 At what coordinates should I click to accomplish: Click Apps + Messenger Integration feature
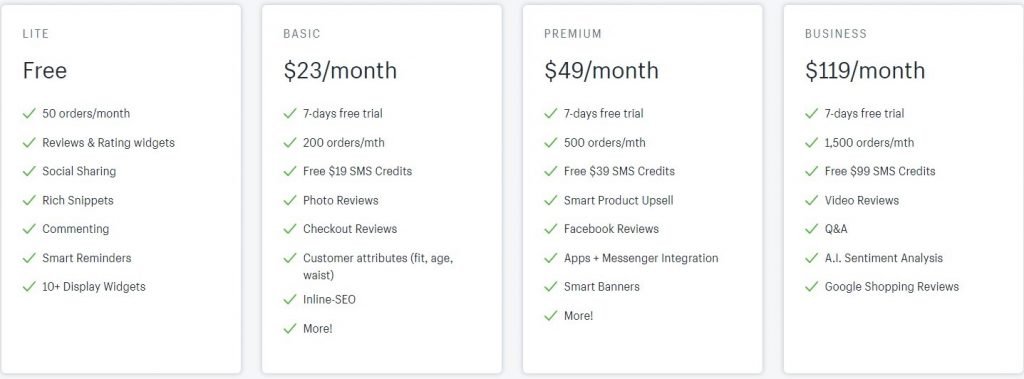(641, 257)
